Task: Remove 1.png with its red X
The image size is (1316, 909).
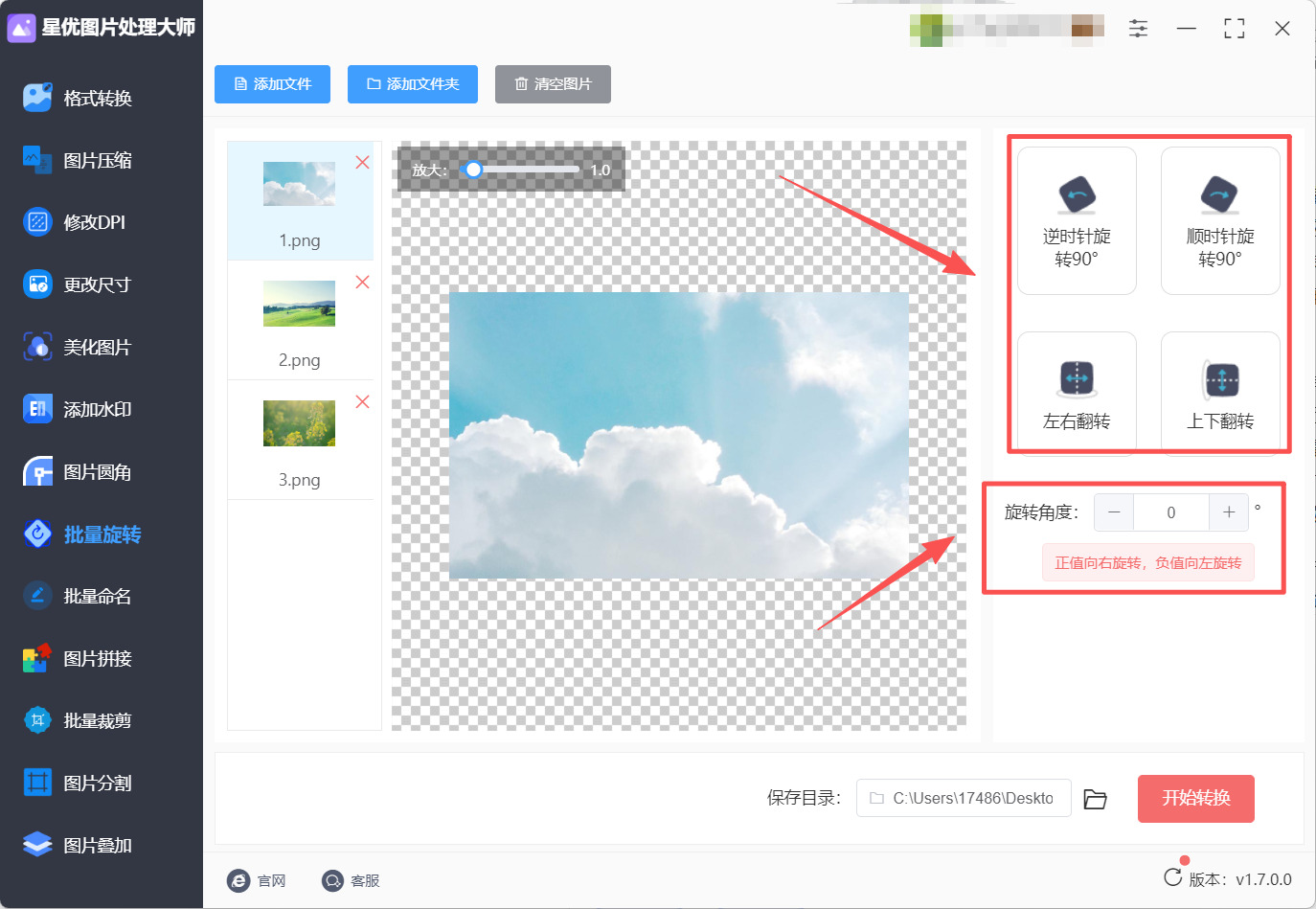Action: tap(362, 162)
